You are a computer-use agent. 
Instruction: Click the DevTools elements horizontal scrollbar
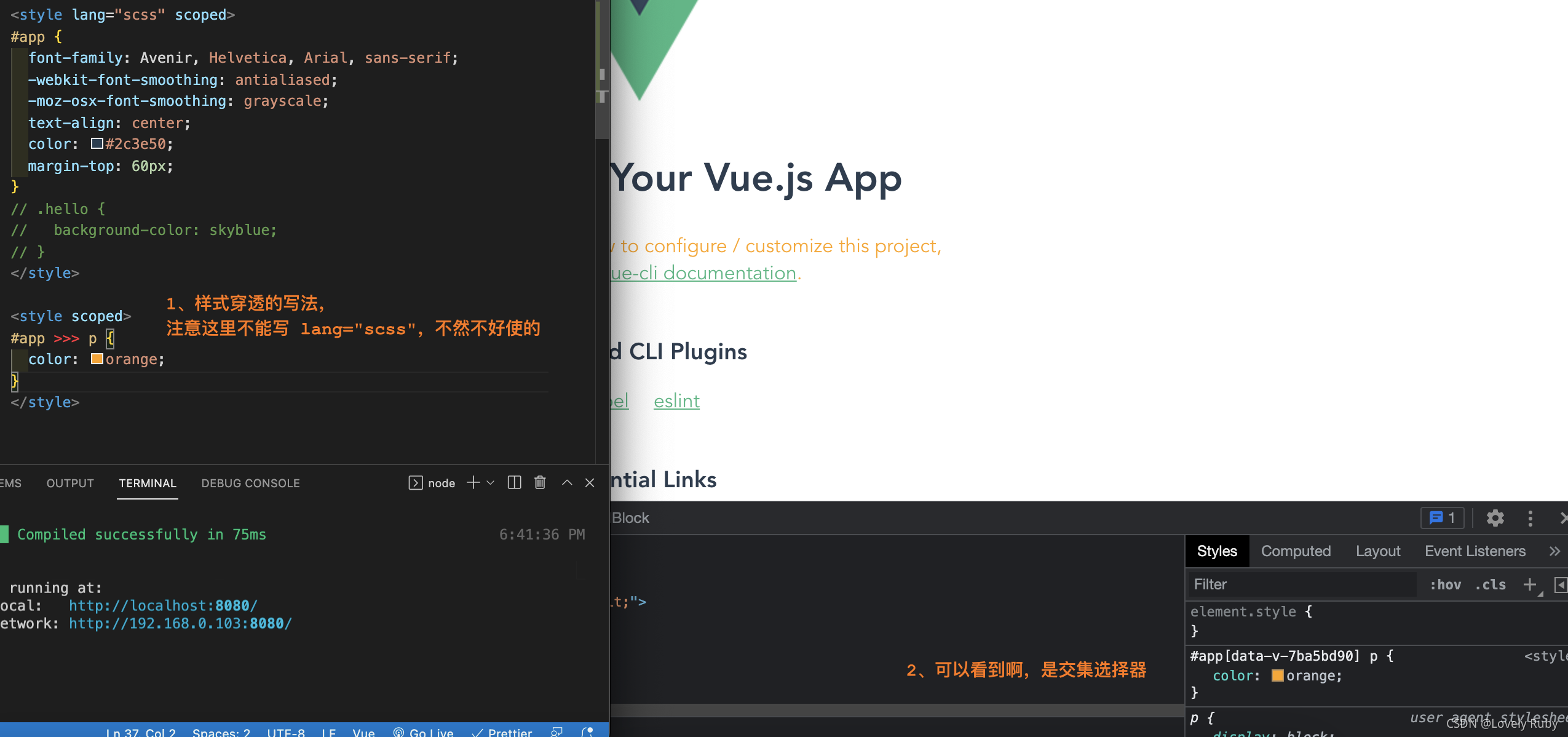pos(897,711)
